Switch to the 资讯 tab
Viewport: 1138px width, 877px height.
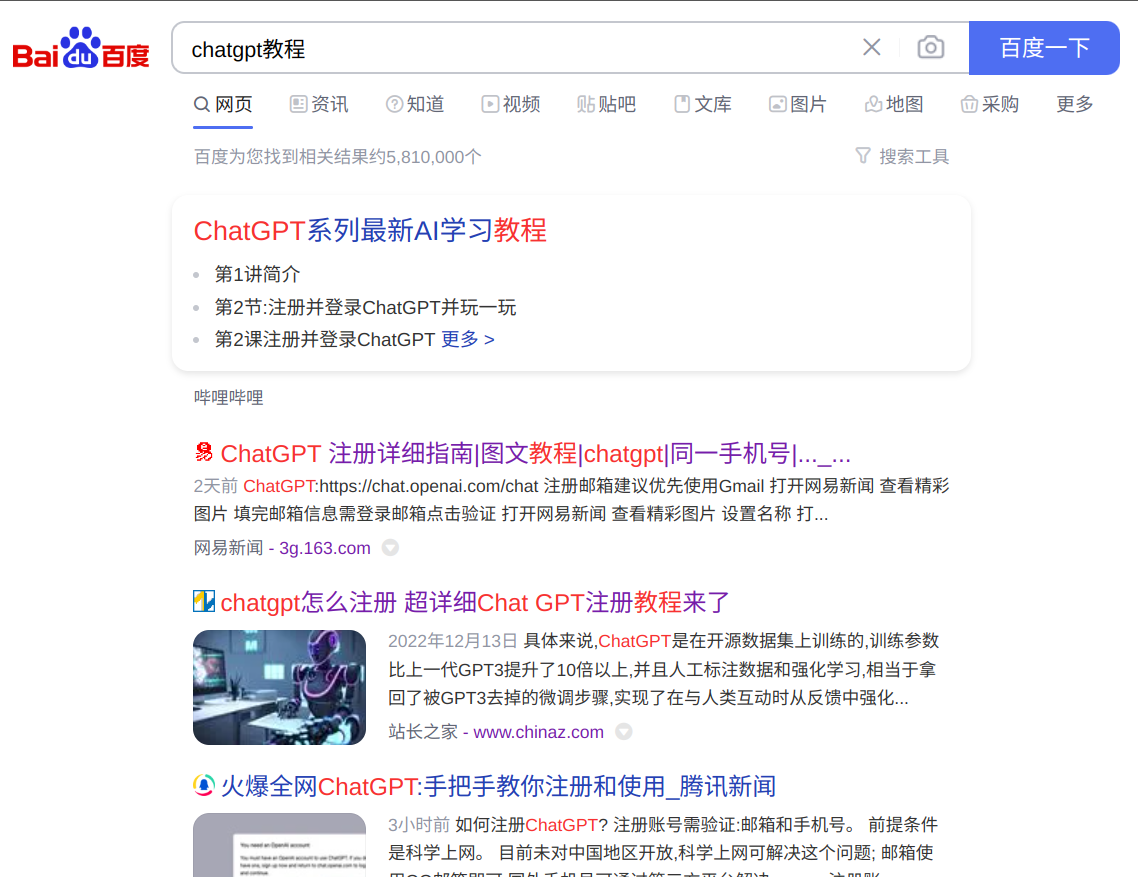pos(319,105)
